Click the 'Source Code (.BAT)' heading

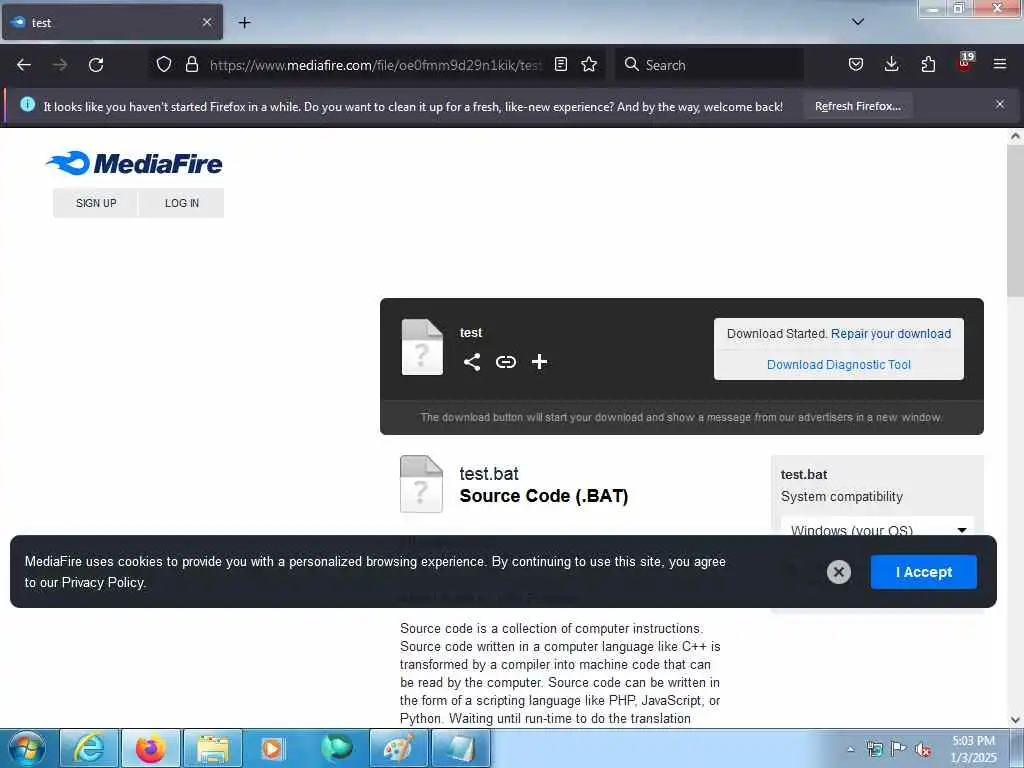[x=543, y=496]
